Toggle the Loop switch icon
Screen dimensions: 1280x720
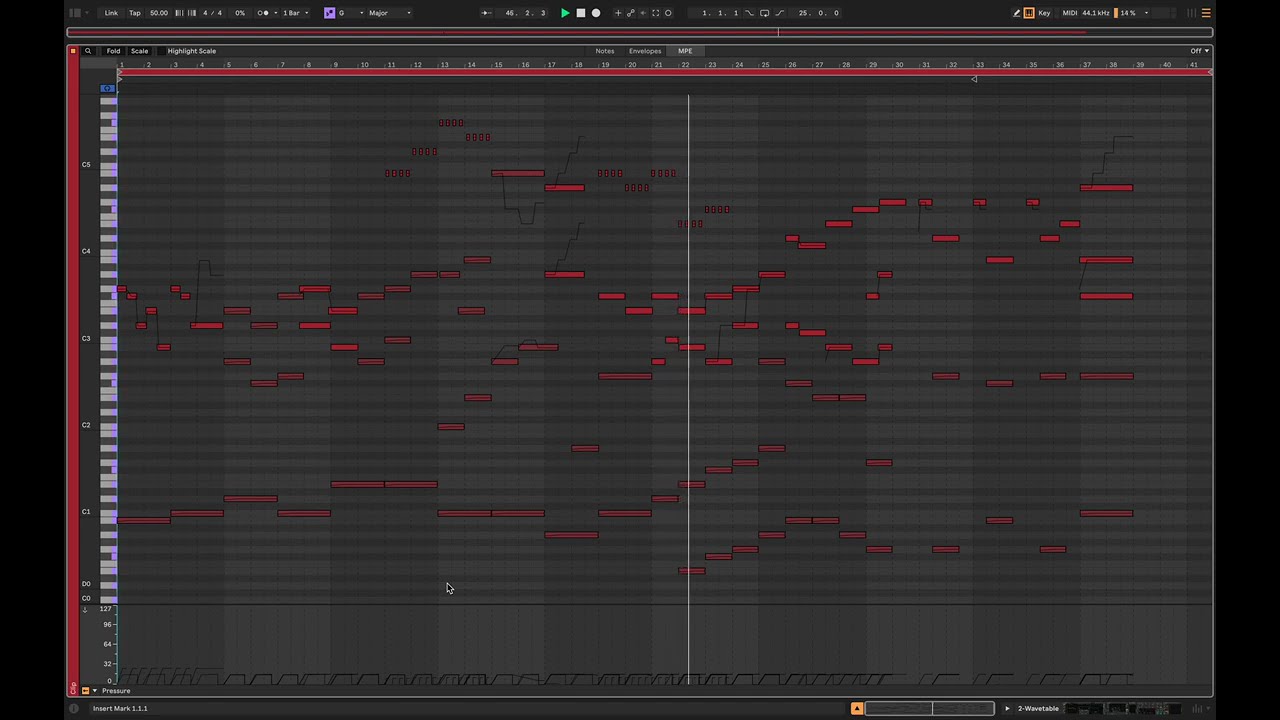(x=764, y=13)
